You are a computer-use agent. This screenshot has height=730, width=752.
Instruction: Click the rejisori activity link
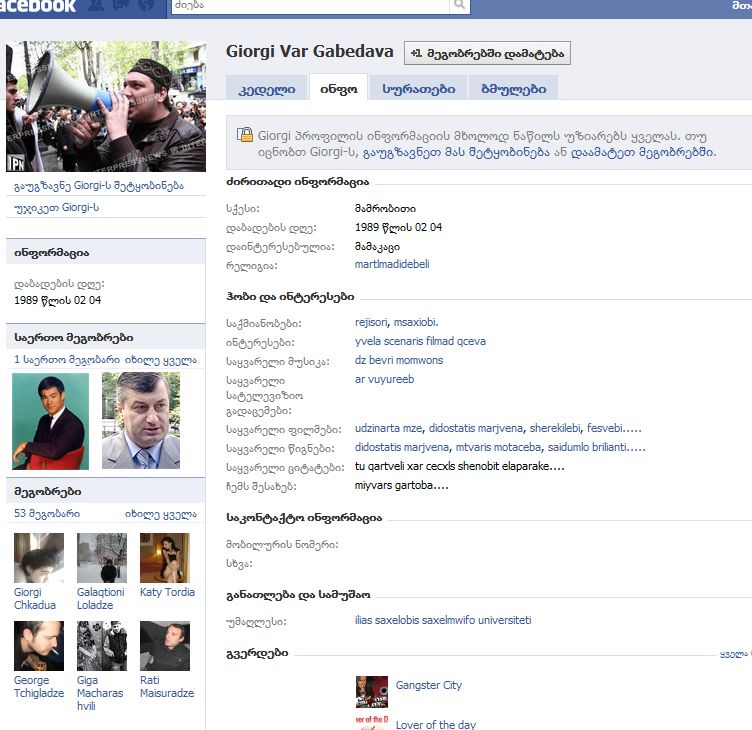point(371,322)
